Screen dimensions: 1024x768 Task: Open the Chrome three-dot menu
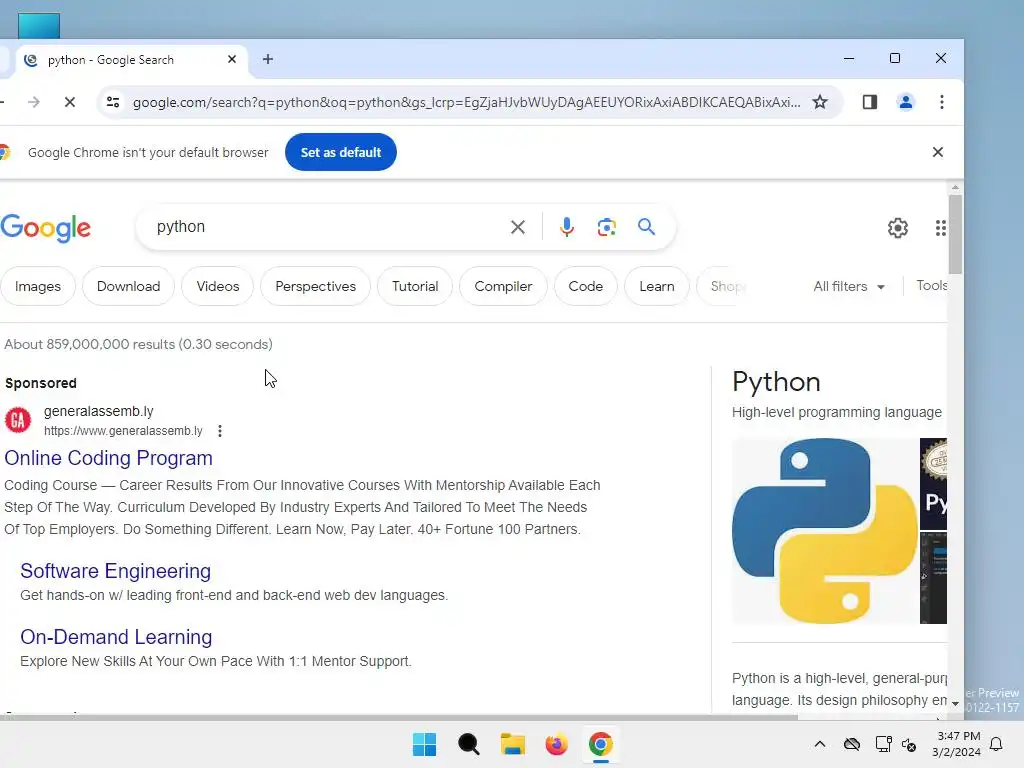coord(941,102)
